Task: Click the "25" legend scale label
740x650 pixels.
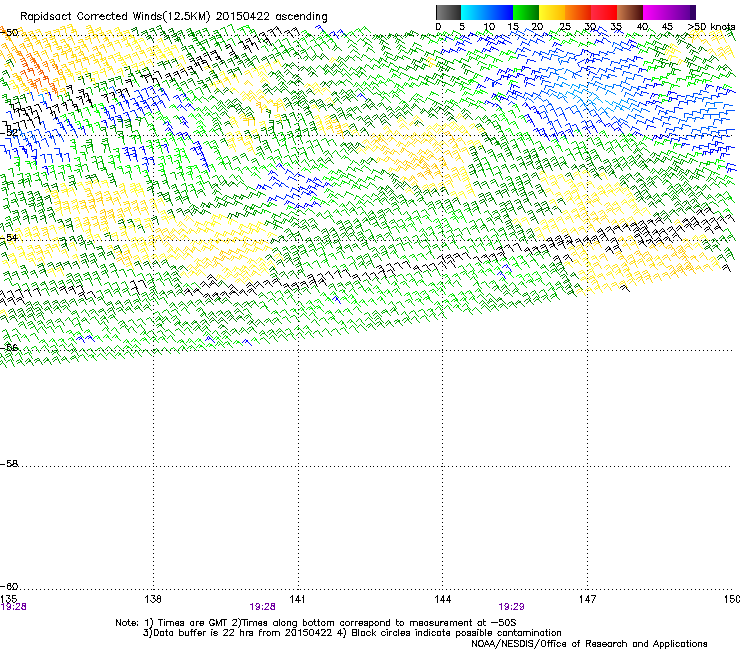Action: coord(565,27)
